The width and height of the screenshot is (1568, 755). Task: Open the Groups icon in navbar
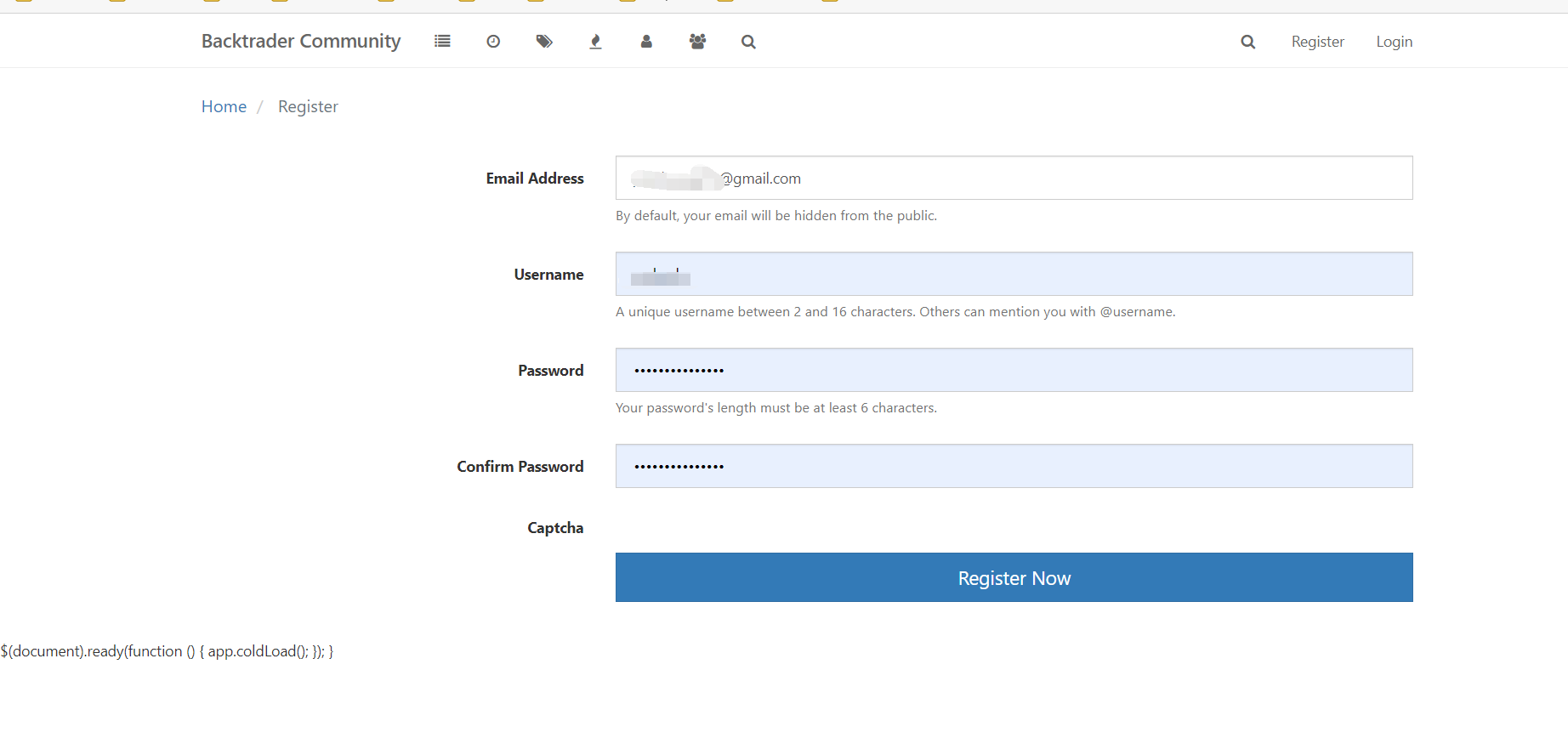click(x=697, y=41)
